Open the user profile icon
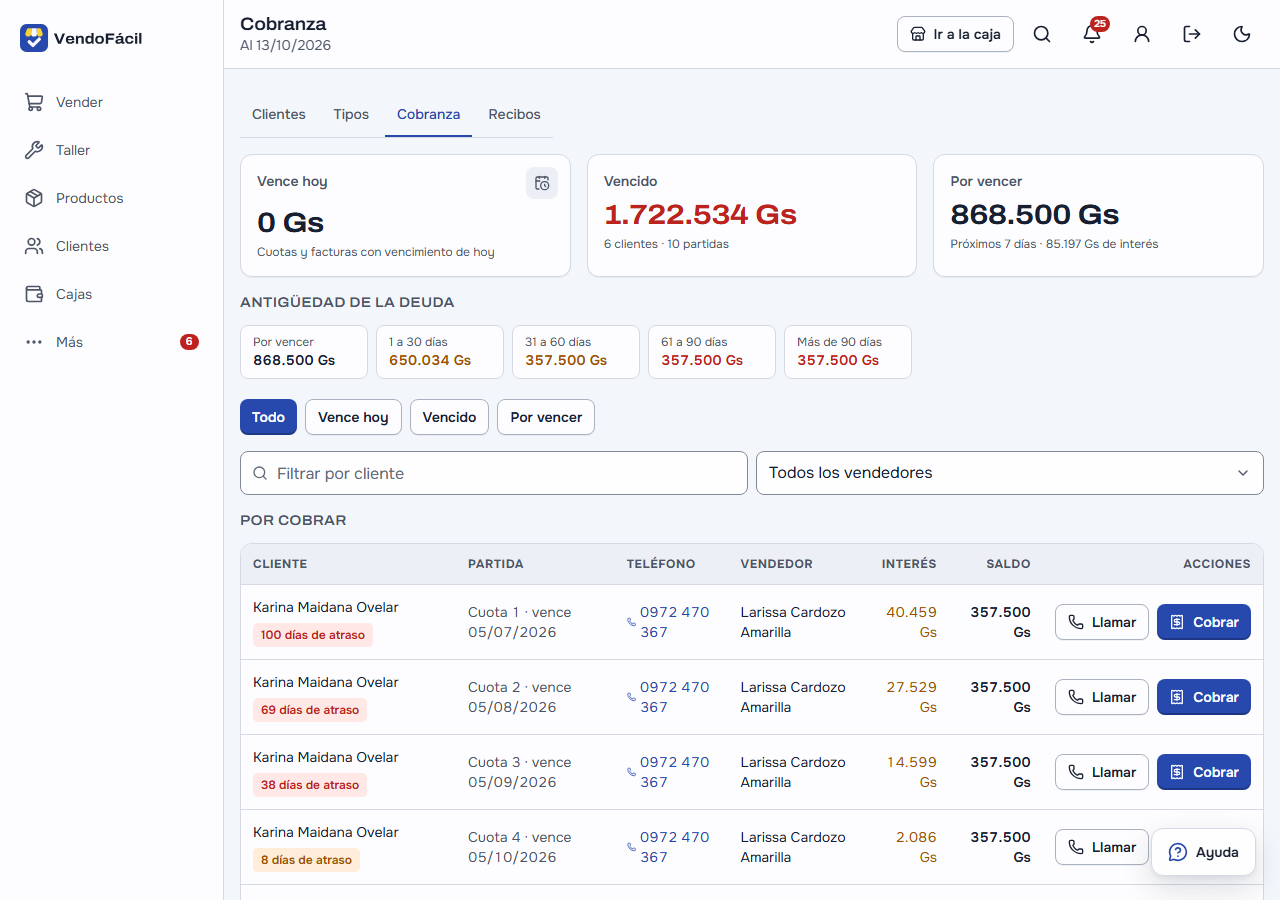The height and width of the screenshot is (900, 1280). point(1142,34)
